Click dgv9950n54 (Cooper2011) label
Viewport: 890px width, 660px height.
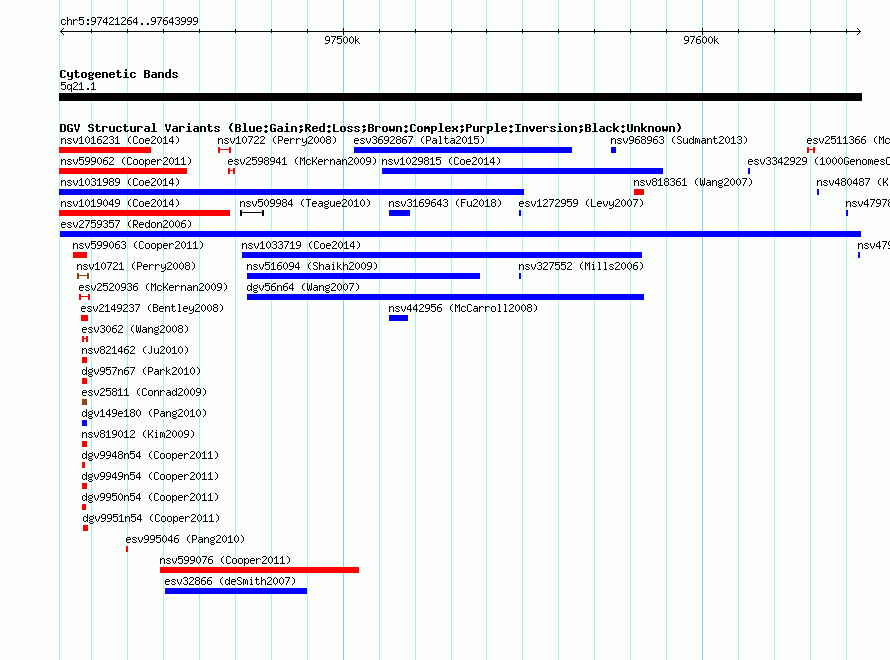(150, 497)
